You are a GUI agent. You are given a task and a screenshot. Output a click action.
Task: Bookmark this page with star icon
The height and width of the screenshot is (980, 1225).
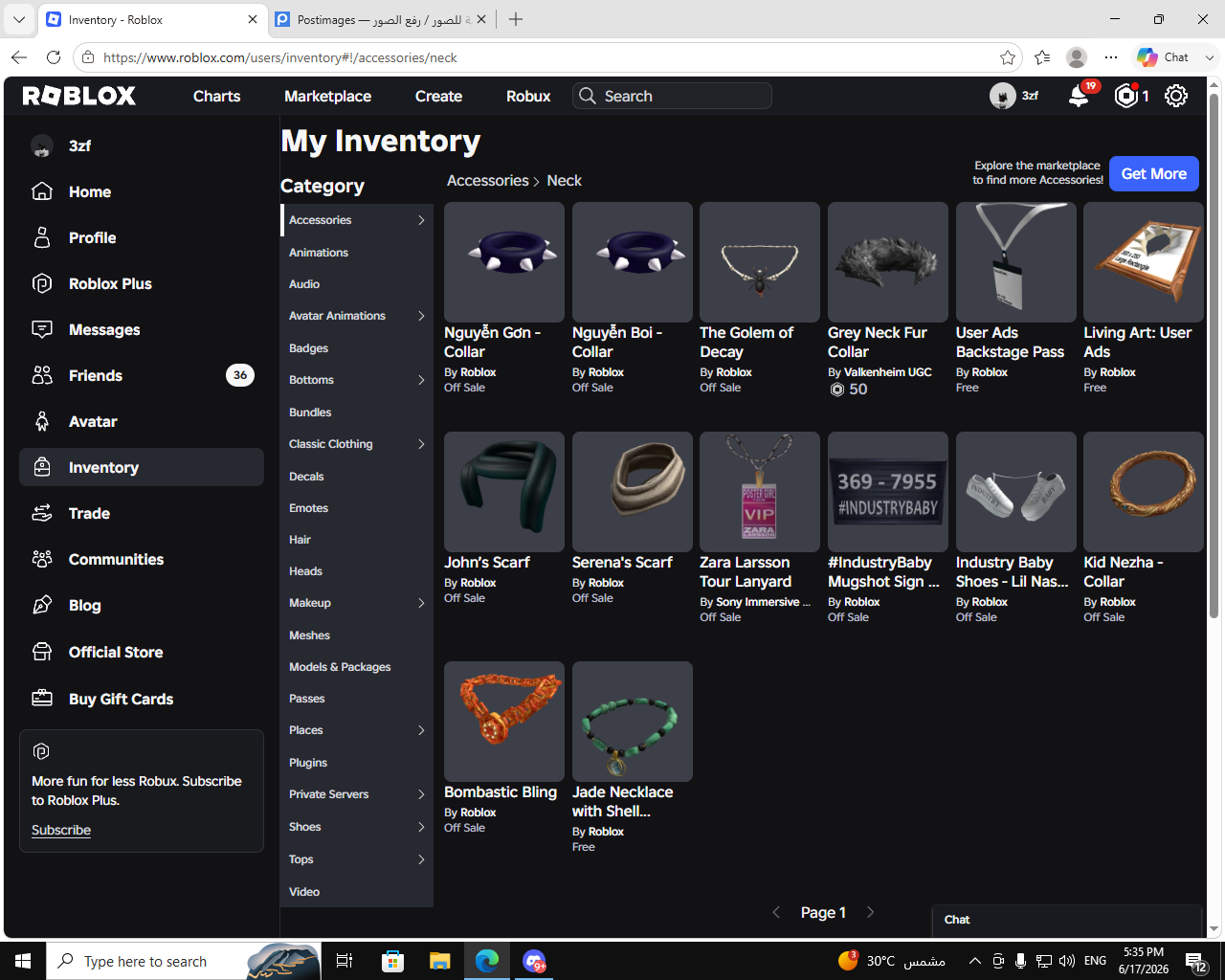1008,57
